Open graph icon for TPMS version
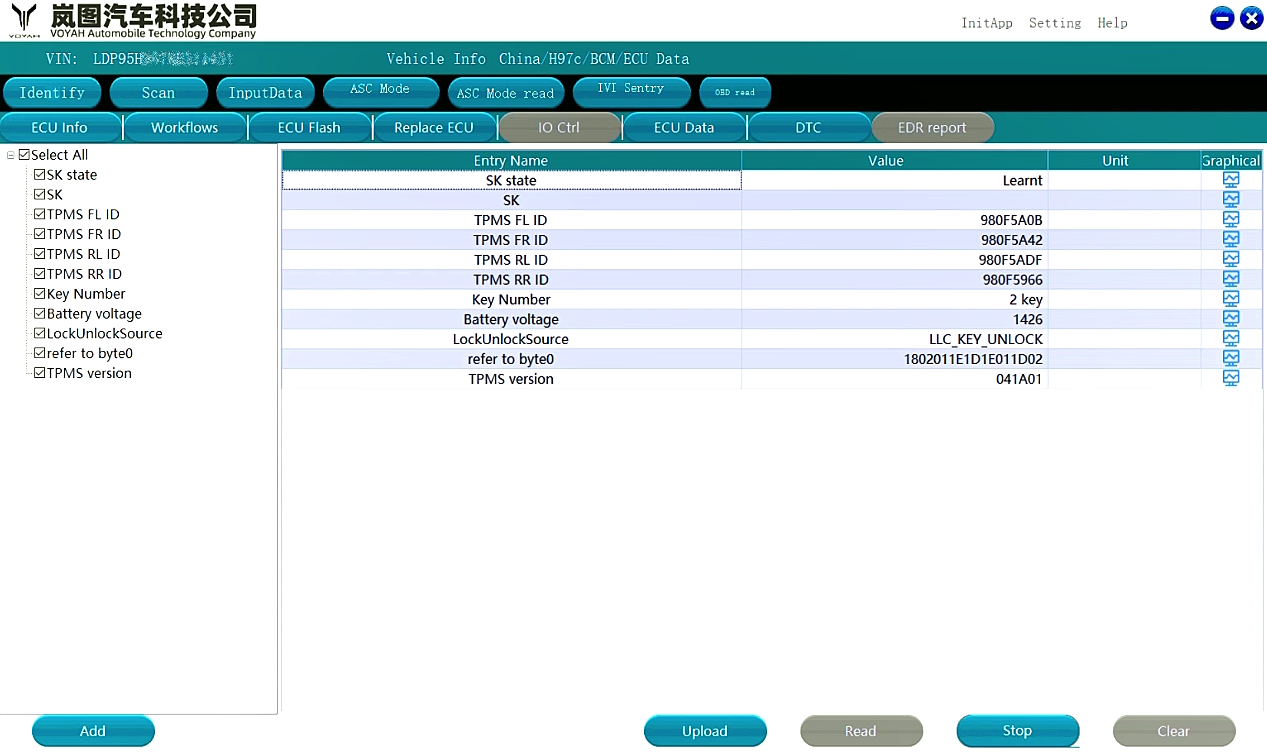Image resolution: width=1267 pixels, height=756 pixels. [1231, 379]
